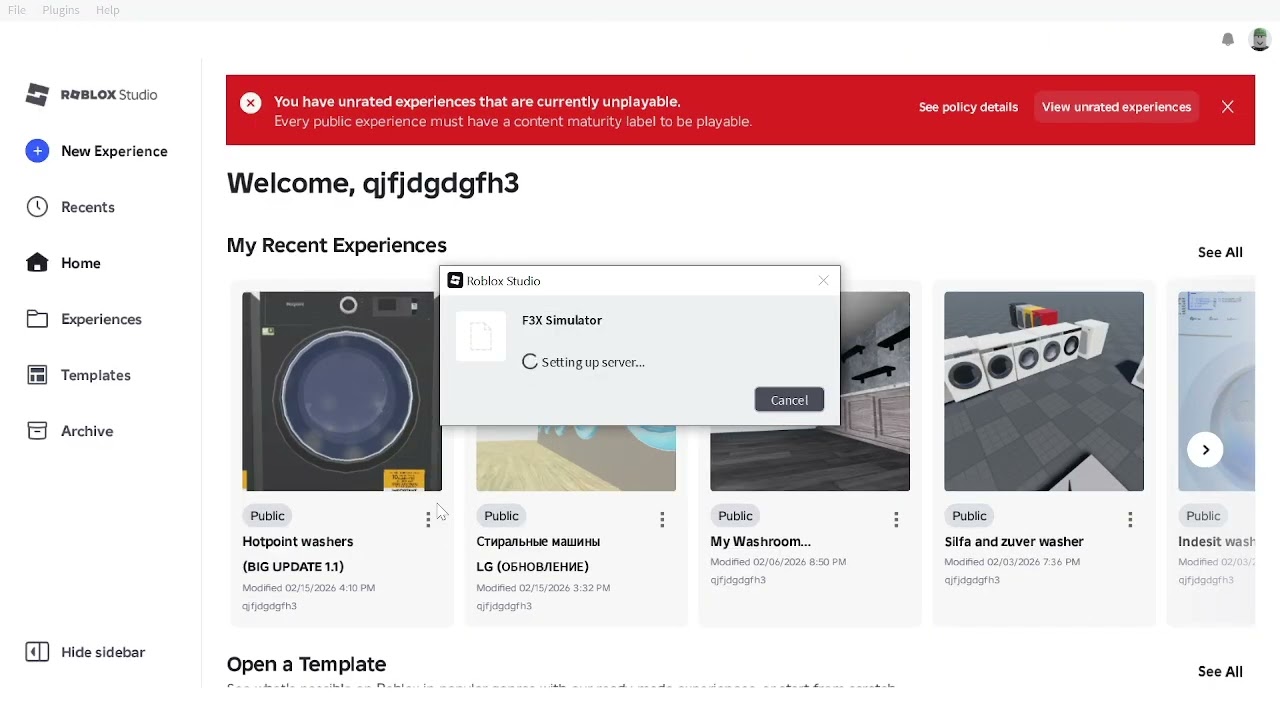Click the Home house icon

tap(37, 263)
